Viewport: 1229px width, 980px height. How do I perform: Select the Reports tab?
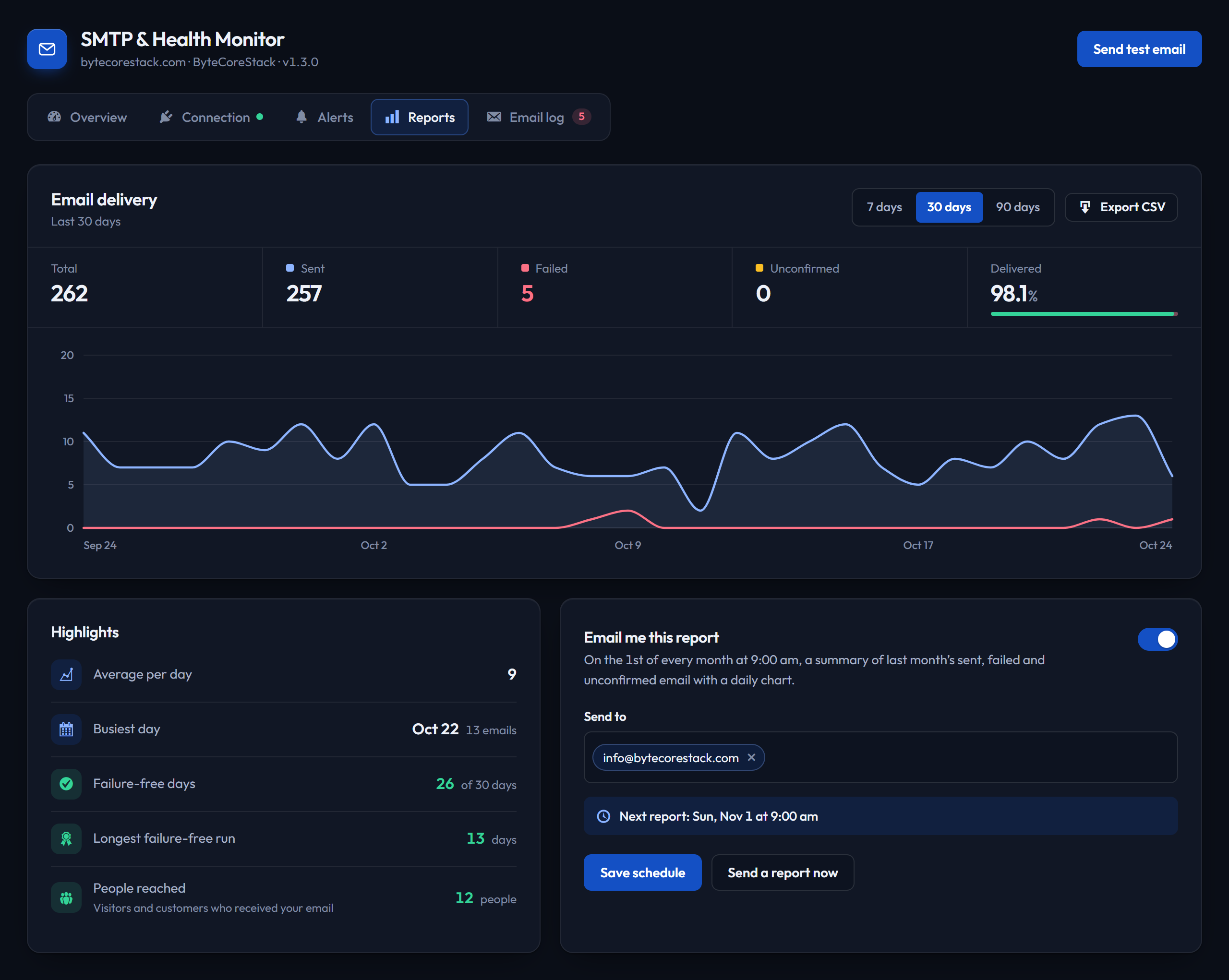tap(420, 117)
